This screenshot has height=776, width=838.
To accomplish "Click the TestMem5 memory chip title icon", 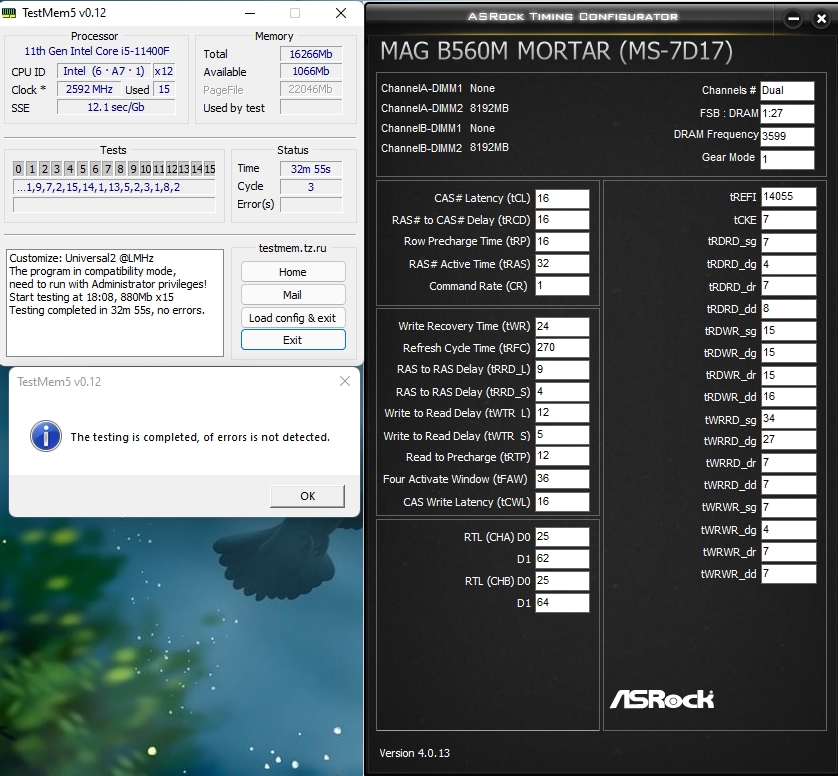I will [9, 12].
